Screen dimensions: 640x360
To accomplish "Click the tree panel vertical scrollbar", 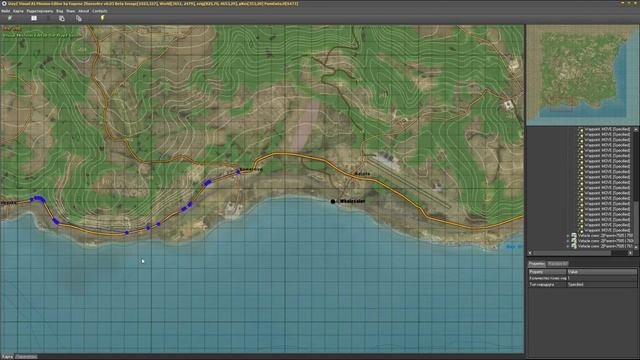I will click(636, 188).
